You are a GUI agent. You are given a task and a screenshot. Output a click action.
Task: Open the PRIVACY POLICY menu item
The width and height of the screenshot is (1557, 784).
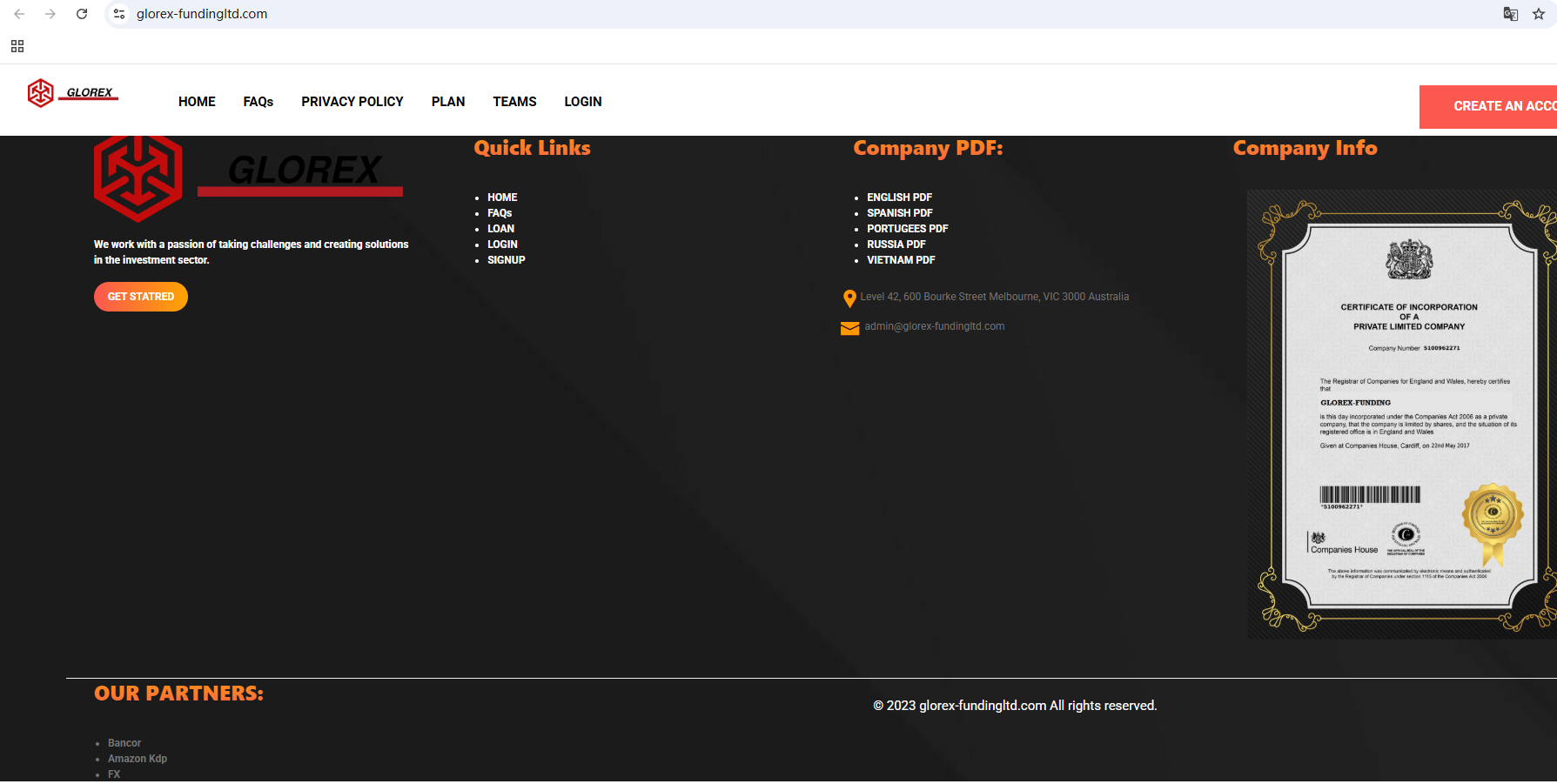point(352,102)
